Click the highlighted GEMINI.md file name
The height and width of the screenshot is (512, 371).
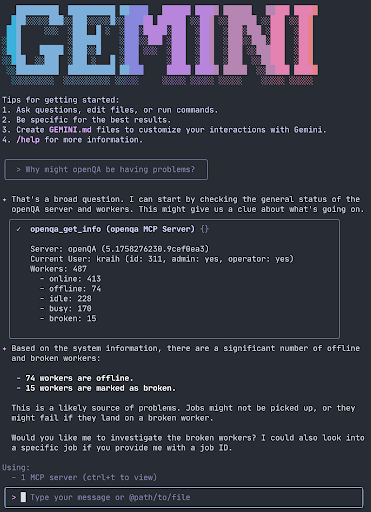[x=70, y=130]
